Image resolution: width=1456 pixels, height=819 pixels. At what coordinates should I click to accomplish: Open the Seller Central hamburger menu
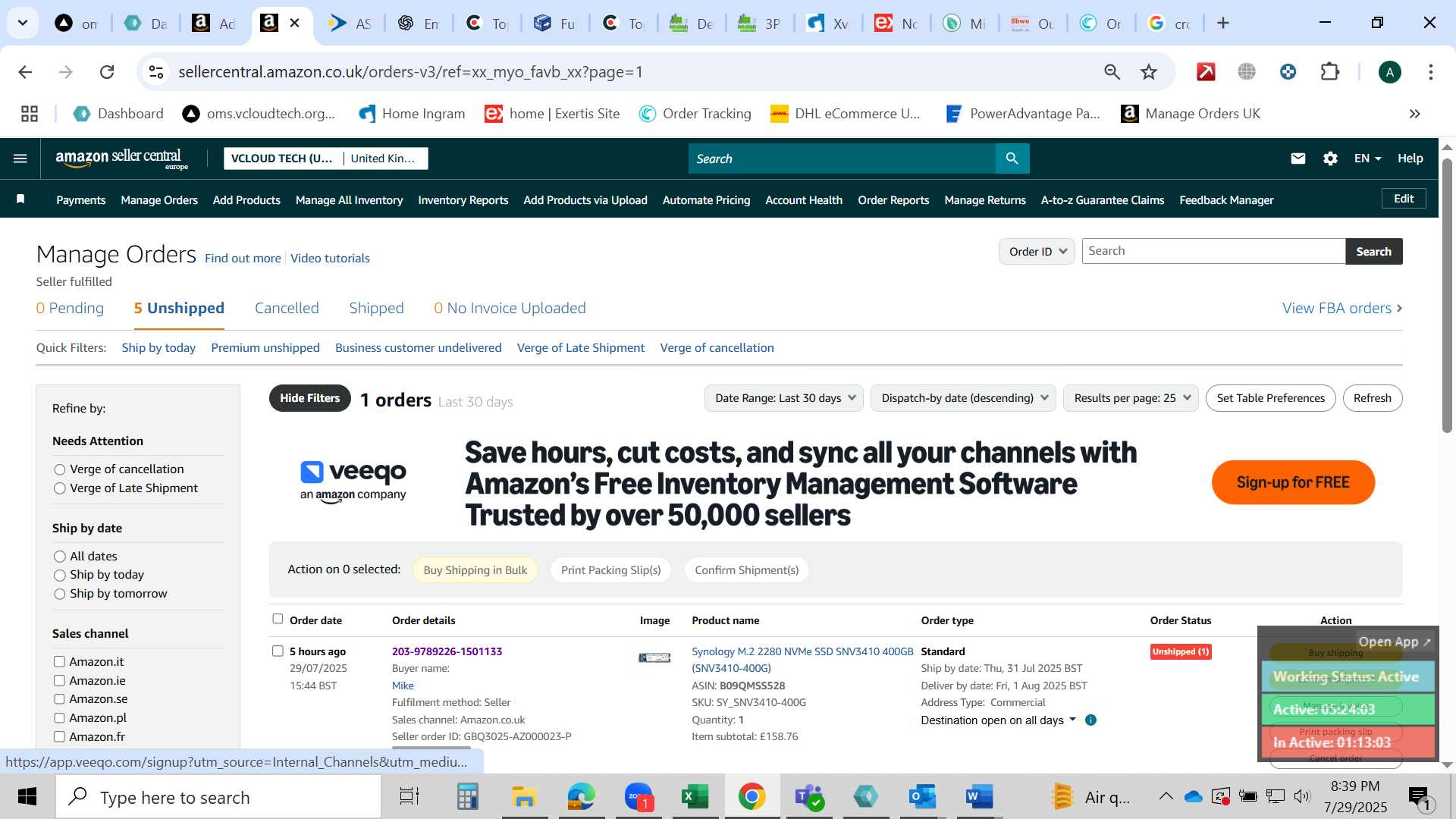[x=20, y=158]
